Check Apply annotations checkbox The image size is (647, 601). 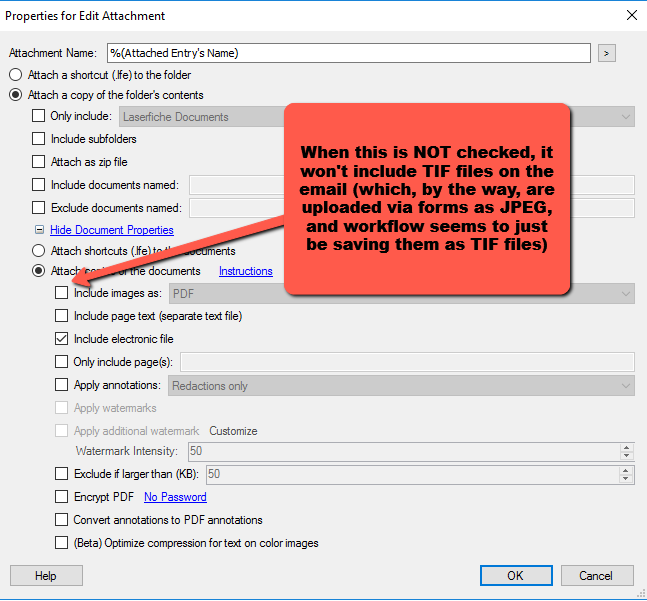61,385
